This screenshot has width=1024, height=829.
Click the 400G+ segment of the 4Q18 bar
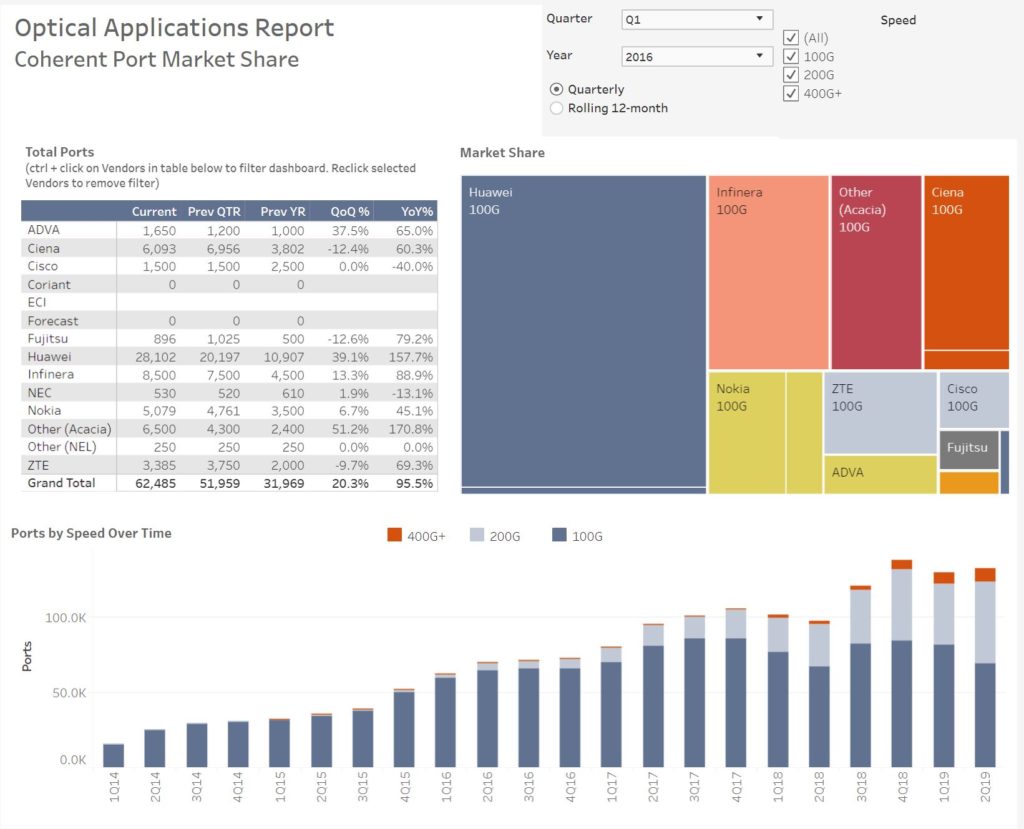coord(902,564)
